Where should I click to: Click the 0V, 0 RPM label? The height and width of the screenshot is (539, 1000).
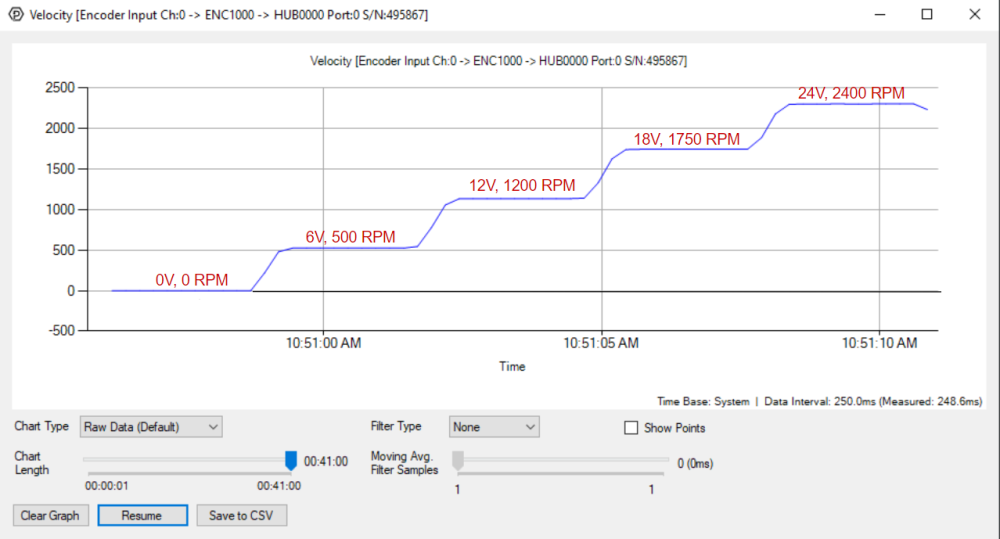[194, 281]
